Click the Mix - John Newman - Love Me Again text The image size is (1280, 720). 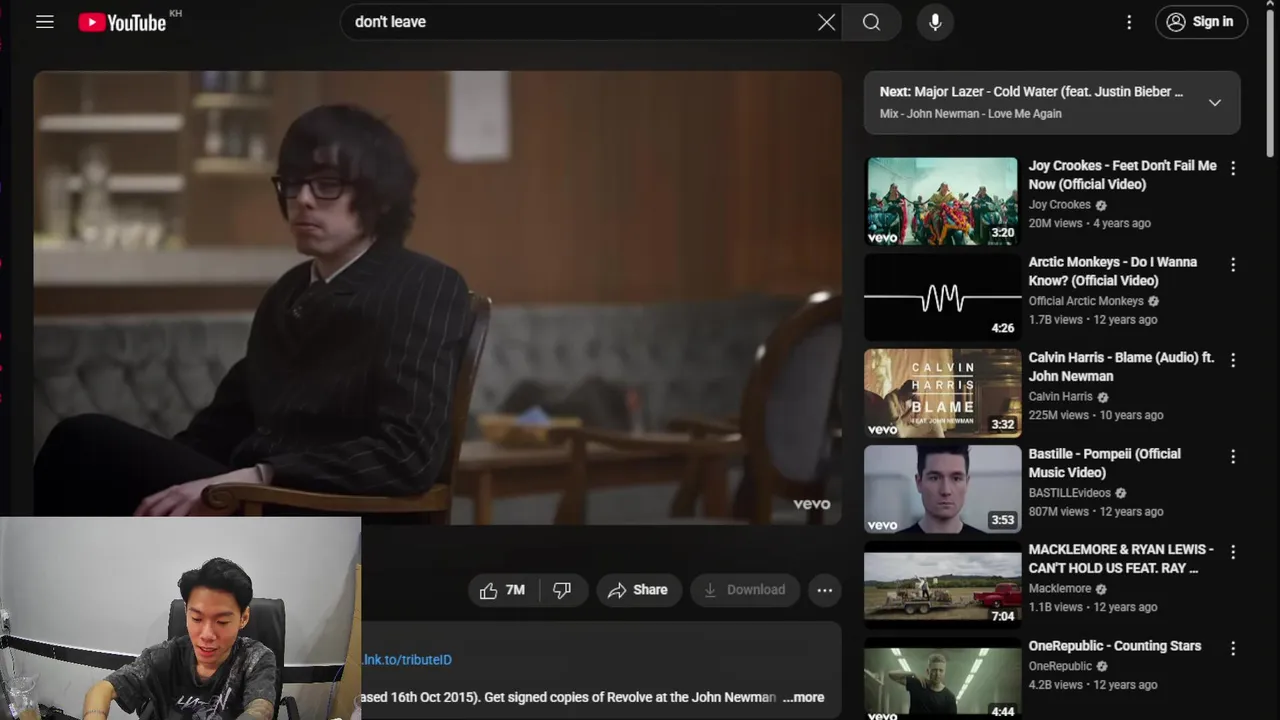click(970, 114)
